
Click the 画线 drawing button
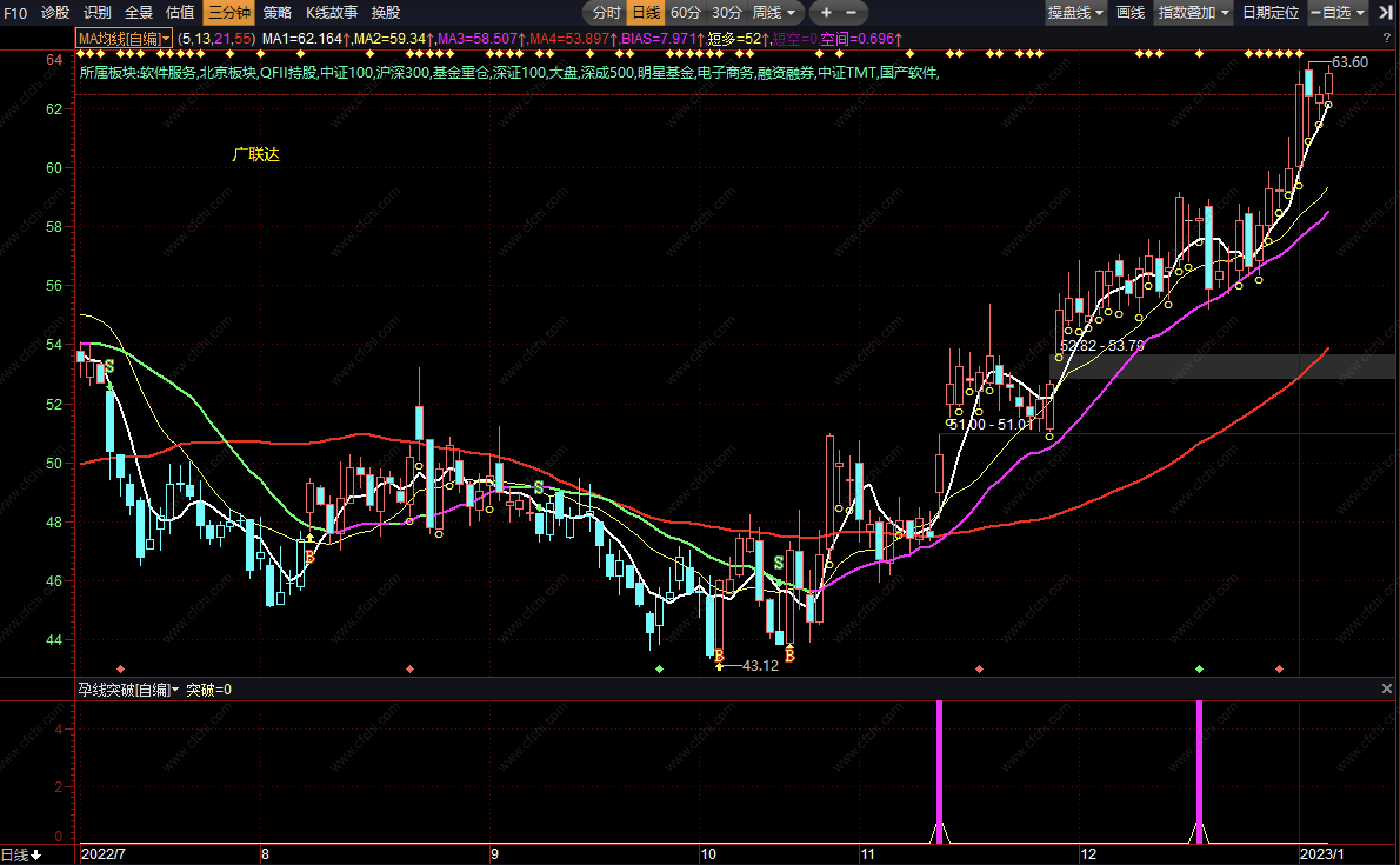[1130, 12]
